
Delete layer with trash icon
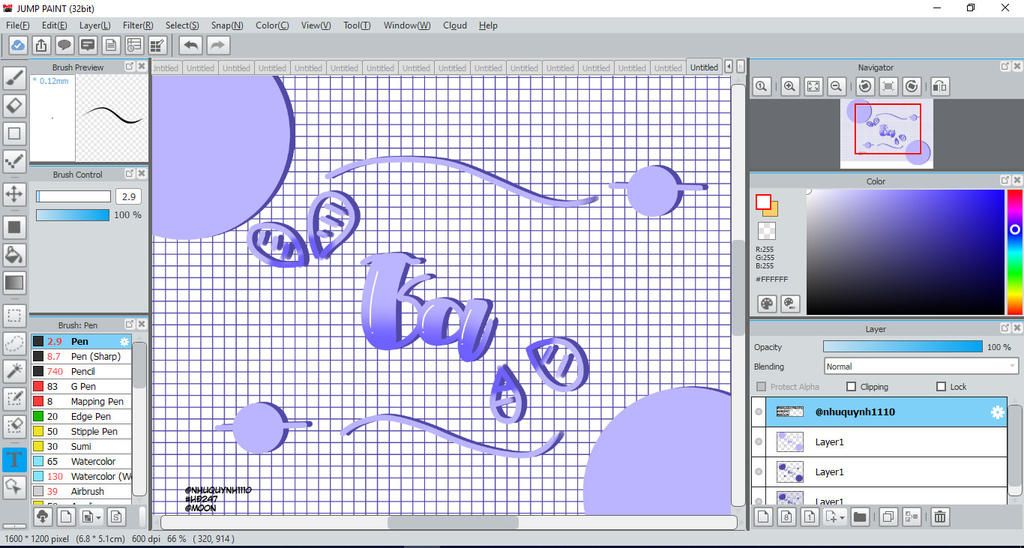[x=940, y=517]
